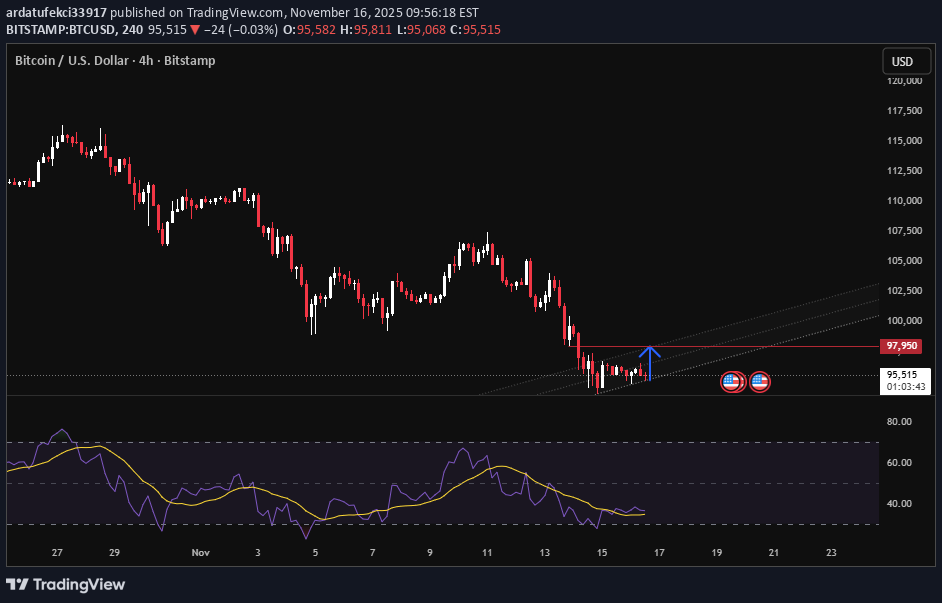The height and width of the screenshot is (603, 942).
Task: Click the left US flag economic event icon
Action: point(731,381)
